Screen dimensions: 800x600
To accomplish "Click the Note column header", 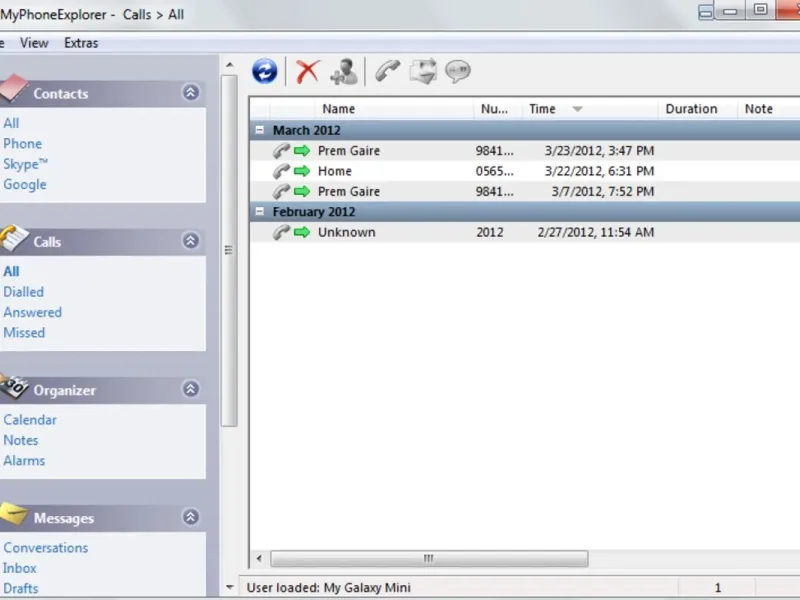I will (768, 109).
